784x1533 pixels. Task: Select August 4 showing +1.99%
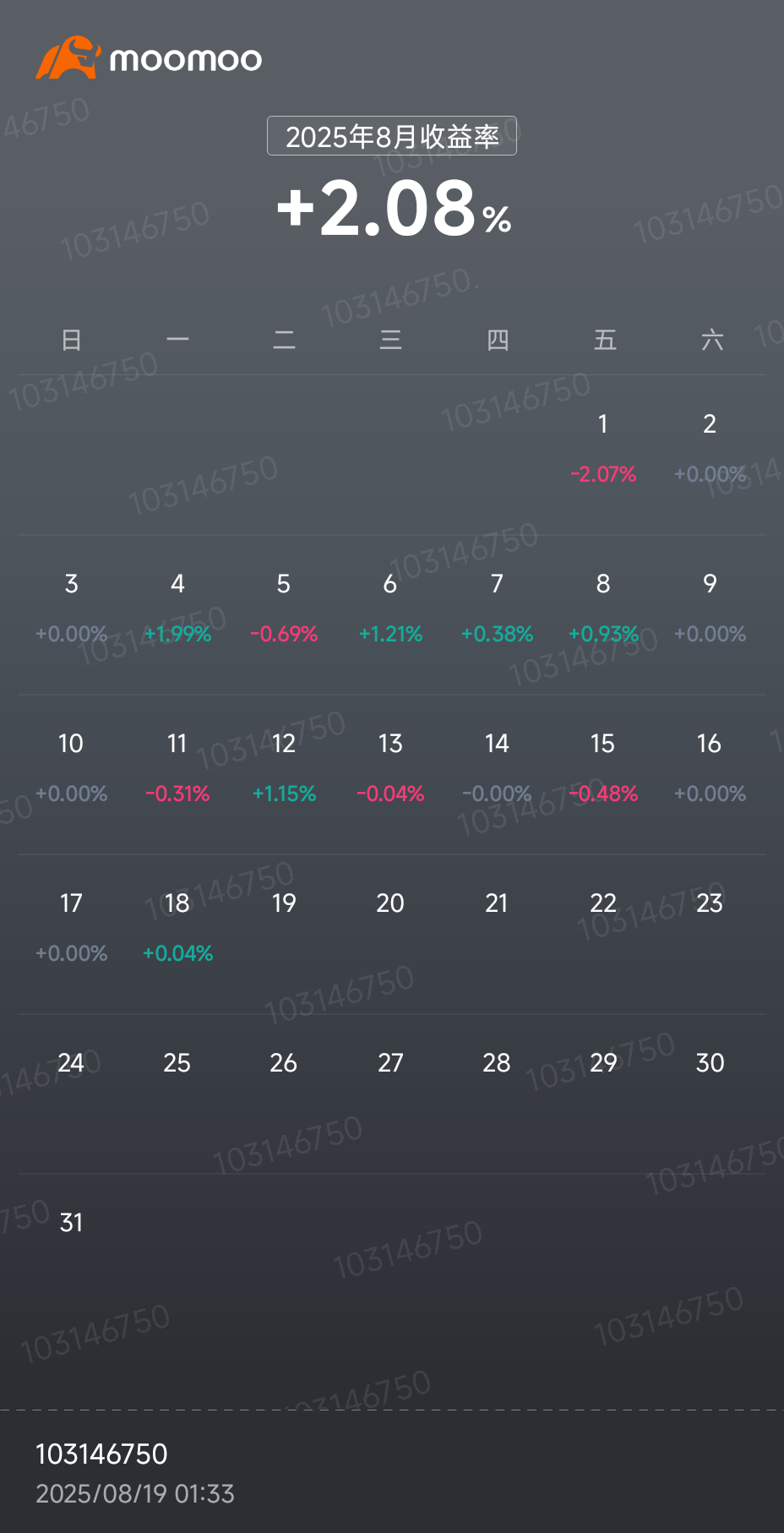(x=177, y=608)
